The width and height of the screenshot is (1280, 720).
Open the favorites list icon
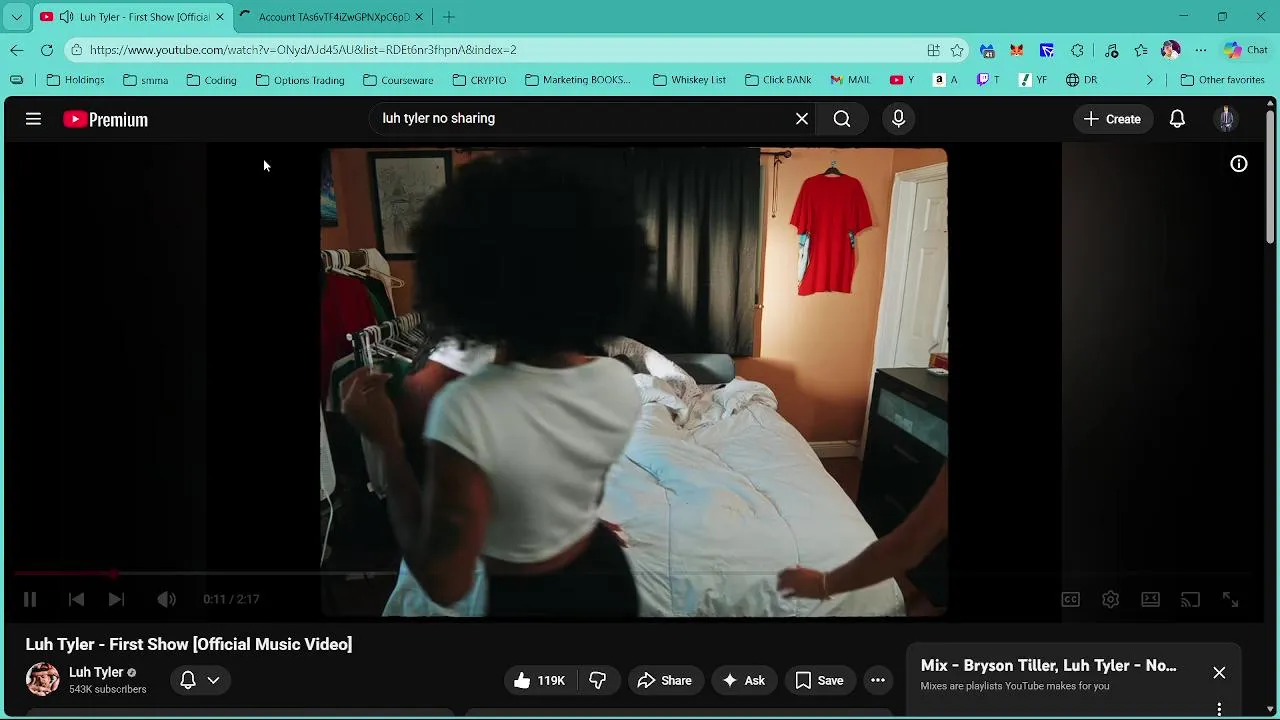point(1141,50)
